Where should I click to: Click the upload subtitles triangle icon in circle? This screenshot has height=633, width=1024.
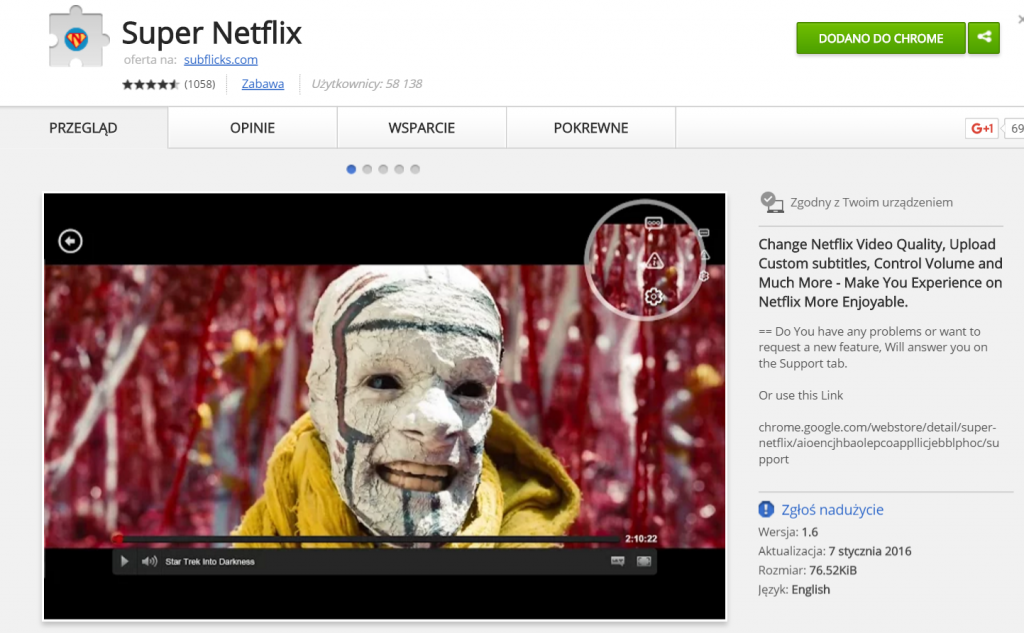[654, 261]
